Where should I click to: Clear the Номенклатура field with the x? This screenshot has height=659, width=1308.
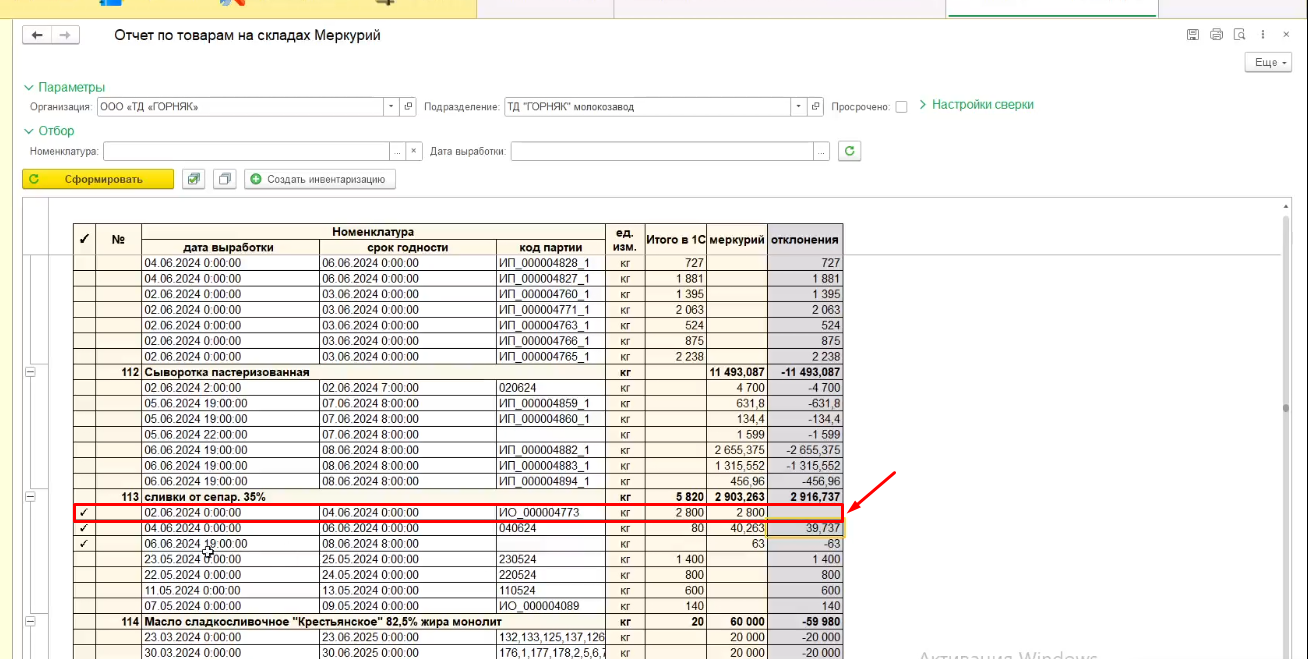point(414,151)
